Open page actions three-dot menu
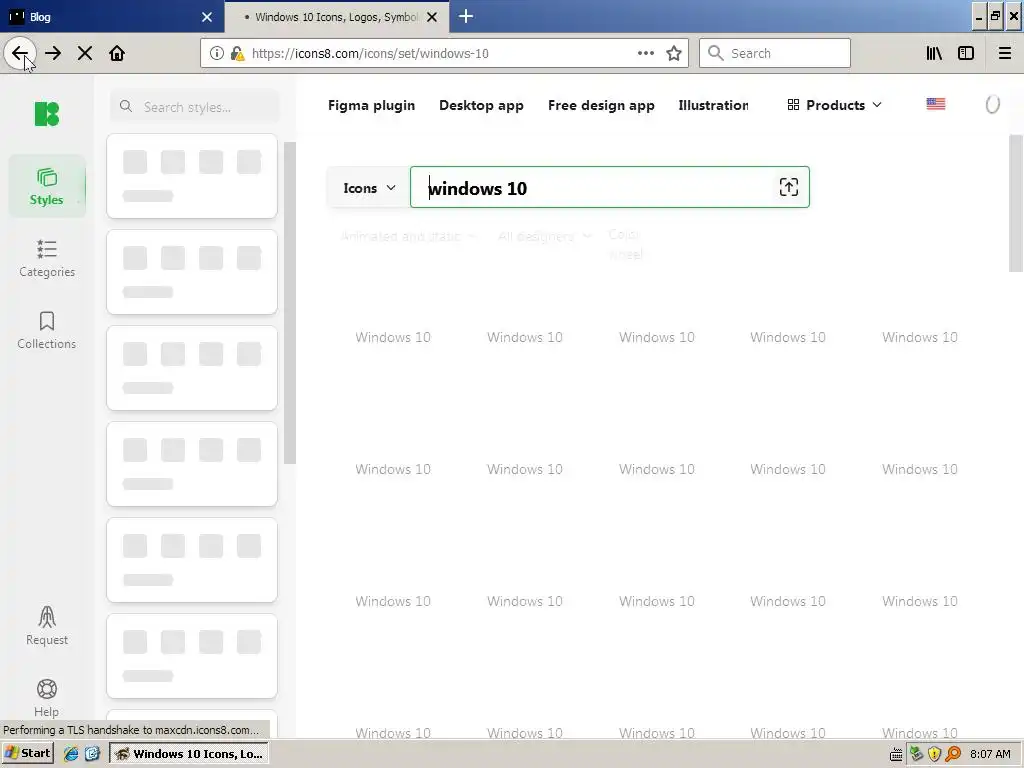Screen dimensions: 1024x768 (645, 54)
